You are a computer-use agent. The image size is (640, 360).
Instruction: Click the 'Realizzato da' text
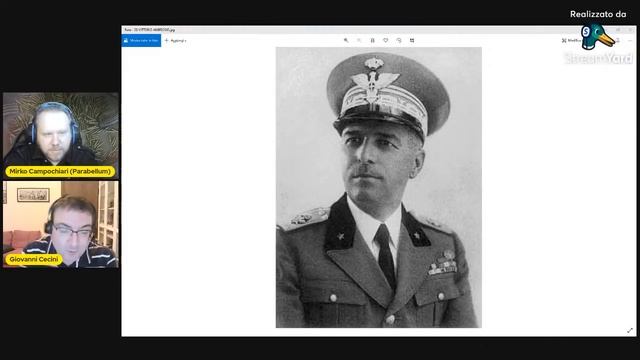pos(598,14)
